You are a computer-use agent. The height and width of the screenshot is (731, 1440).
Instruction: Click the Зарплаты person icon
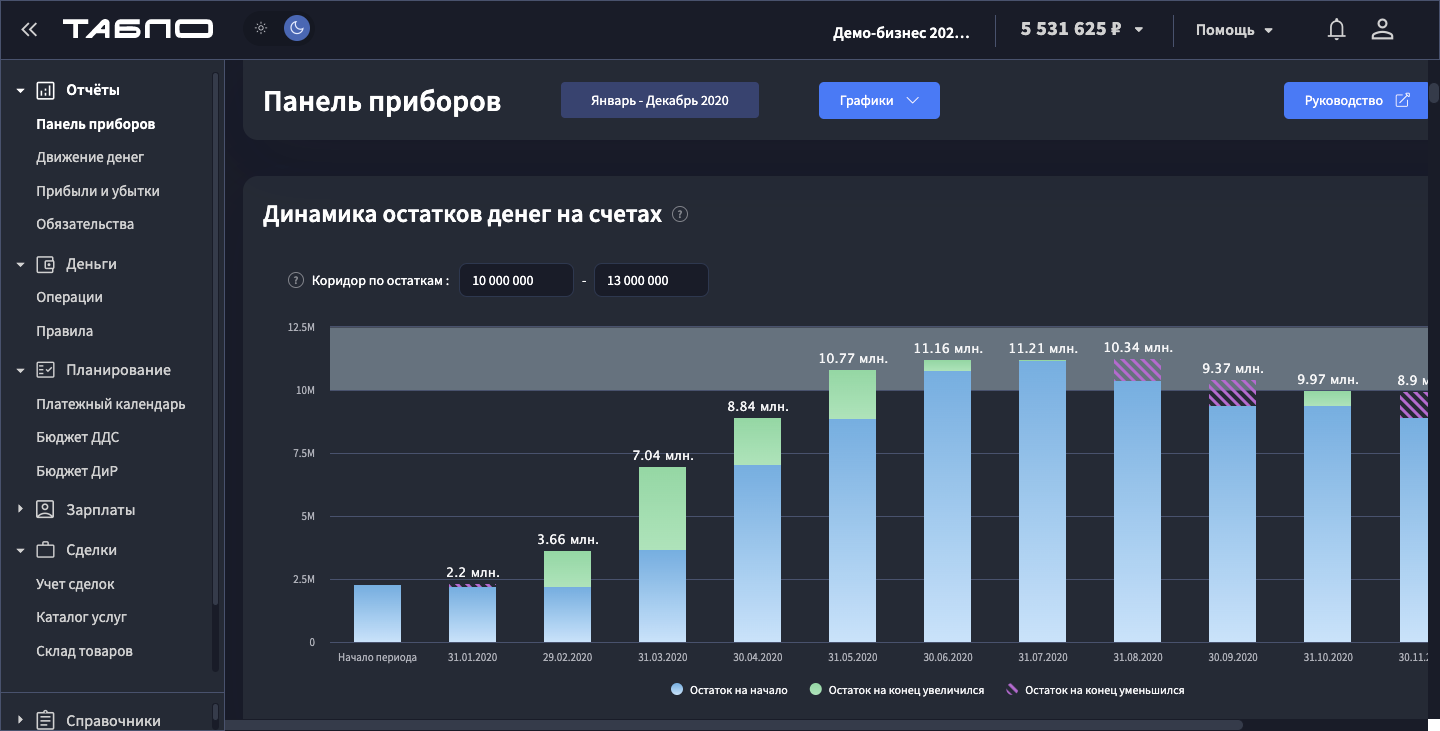[x=45, y=510]
